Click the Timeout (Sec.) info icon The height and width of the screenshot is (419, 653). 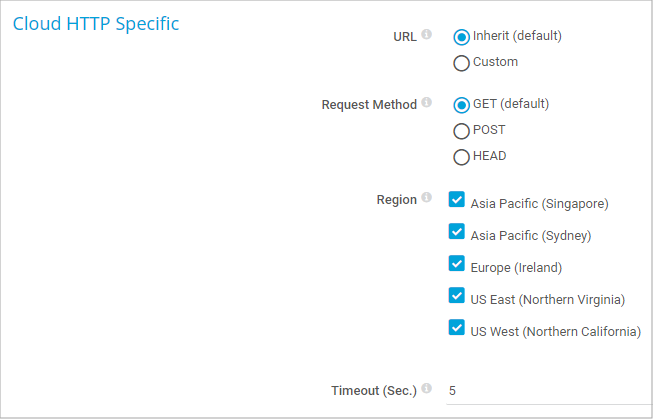pos(427,388)
